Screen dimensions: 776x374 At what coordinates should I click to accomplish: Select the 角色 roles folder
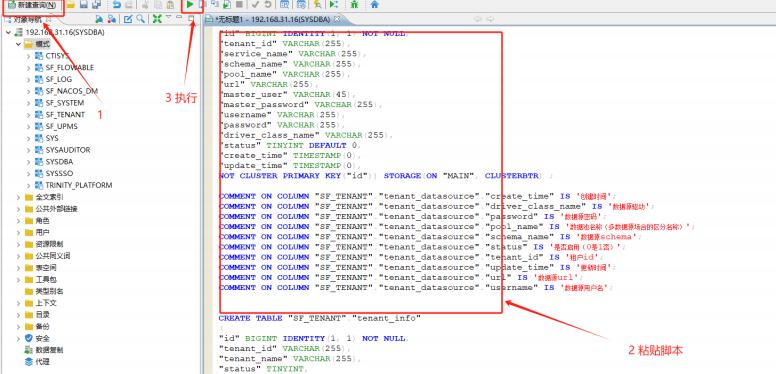click(42, 221)
